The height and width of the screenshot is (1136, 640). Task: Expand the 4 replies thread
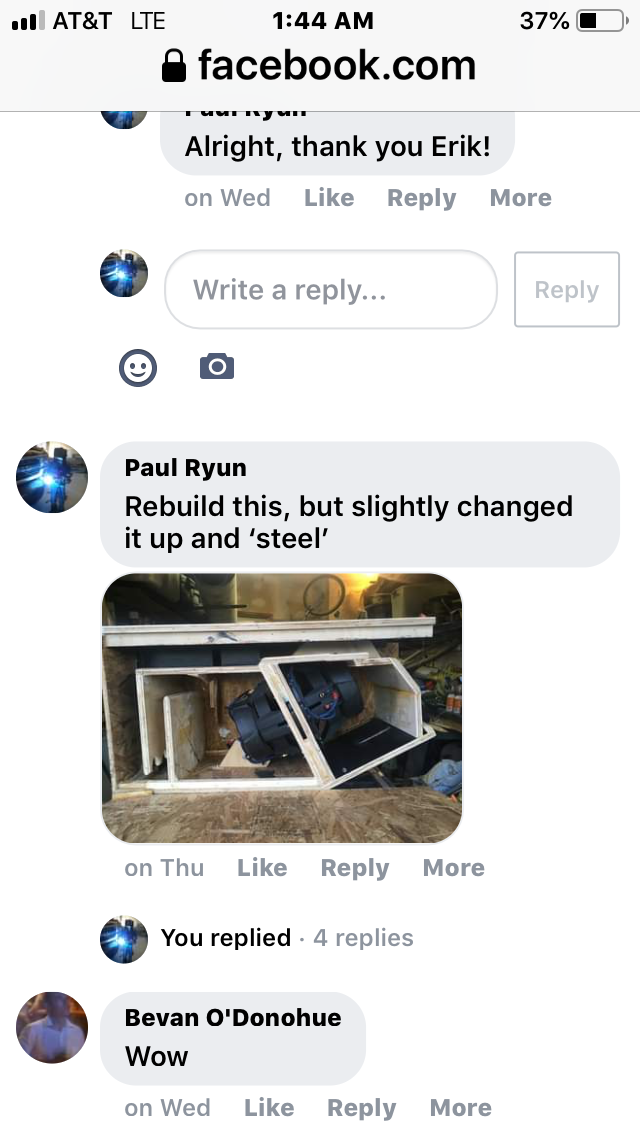tap(363, 937)
